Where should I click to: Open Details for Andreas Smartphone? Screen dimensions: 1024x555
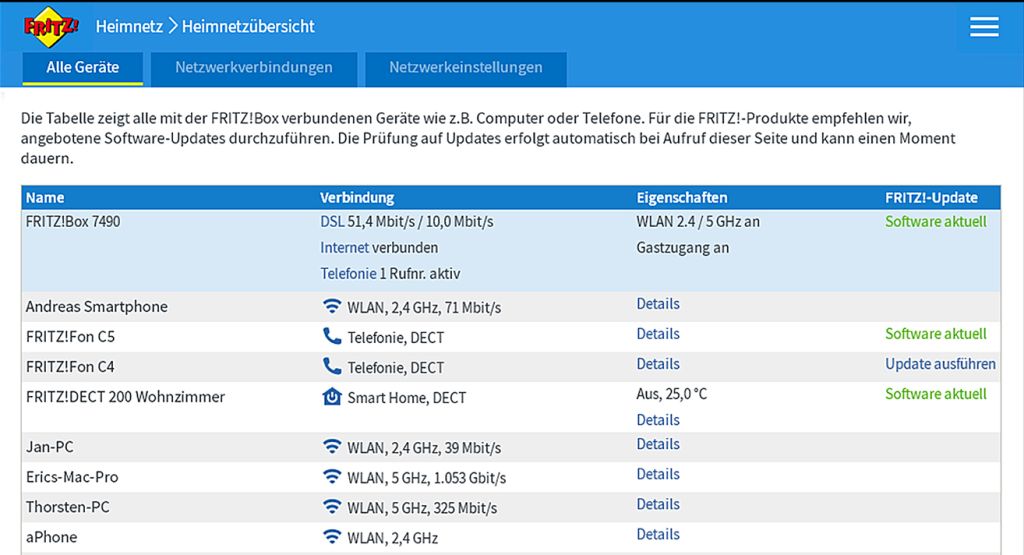658,304
